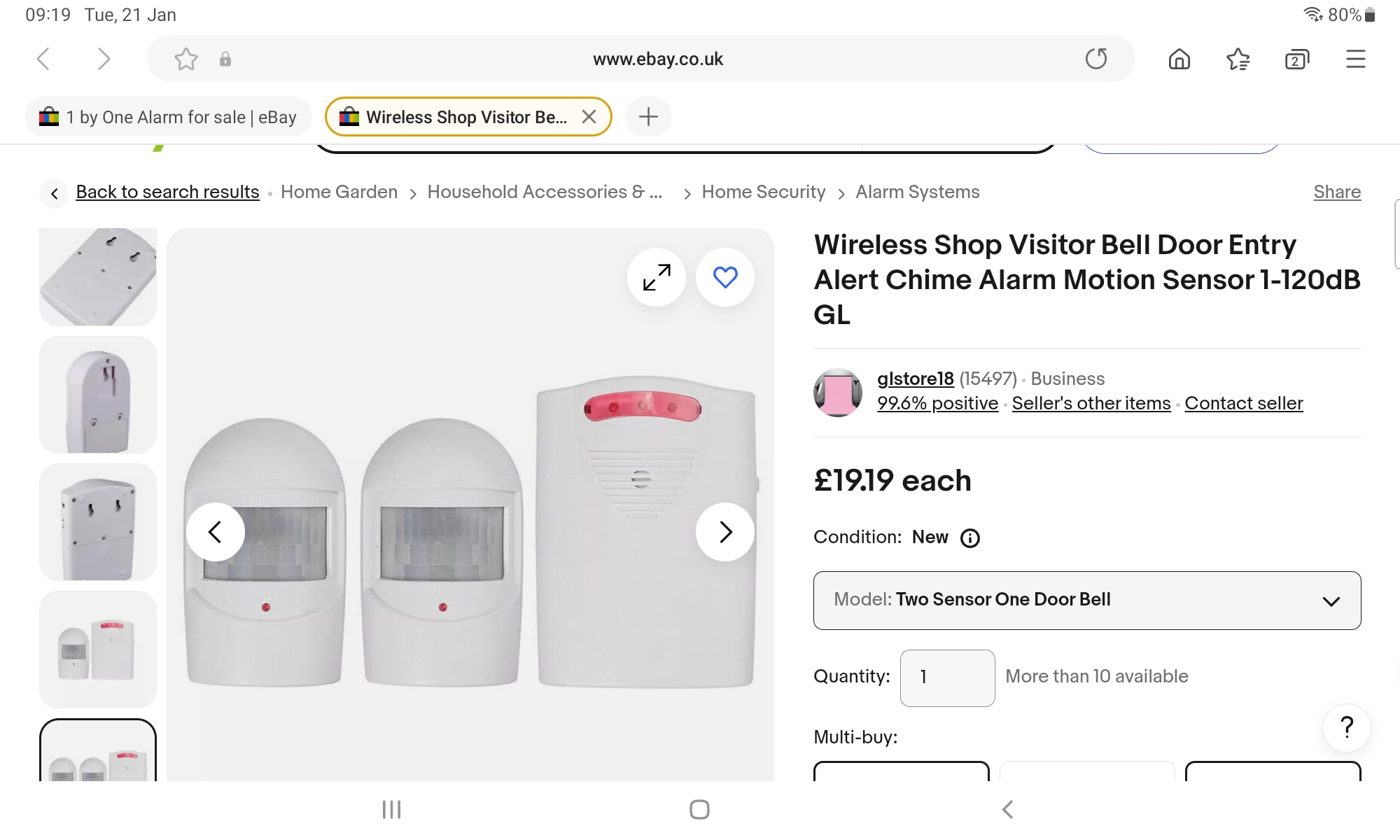Show previous product image with left arrow
The width and height of the screenshot is (1400, 840).
coord(215,532)
